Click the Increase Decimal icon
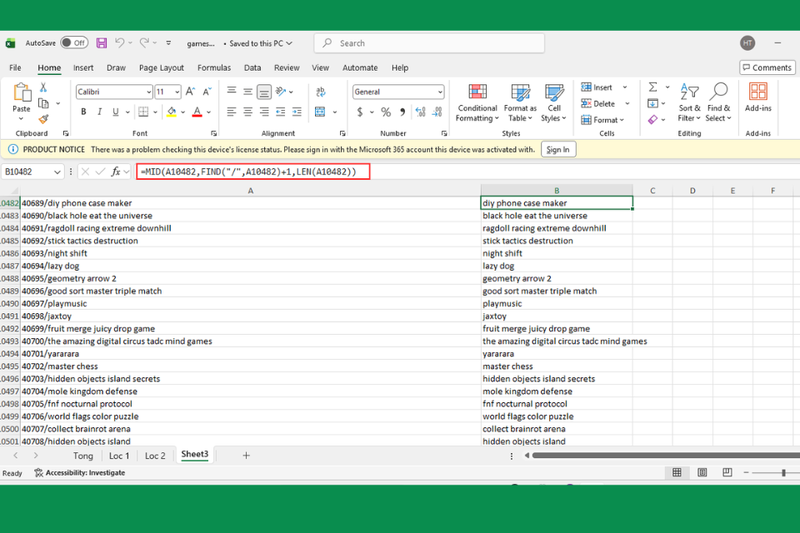This screenshot has height=533, width=800. pos(420,112)
